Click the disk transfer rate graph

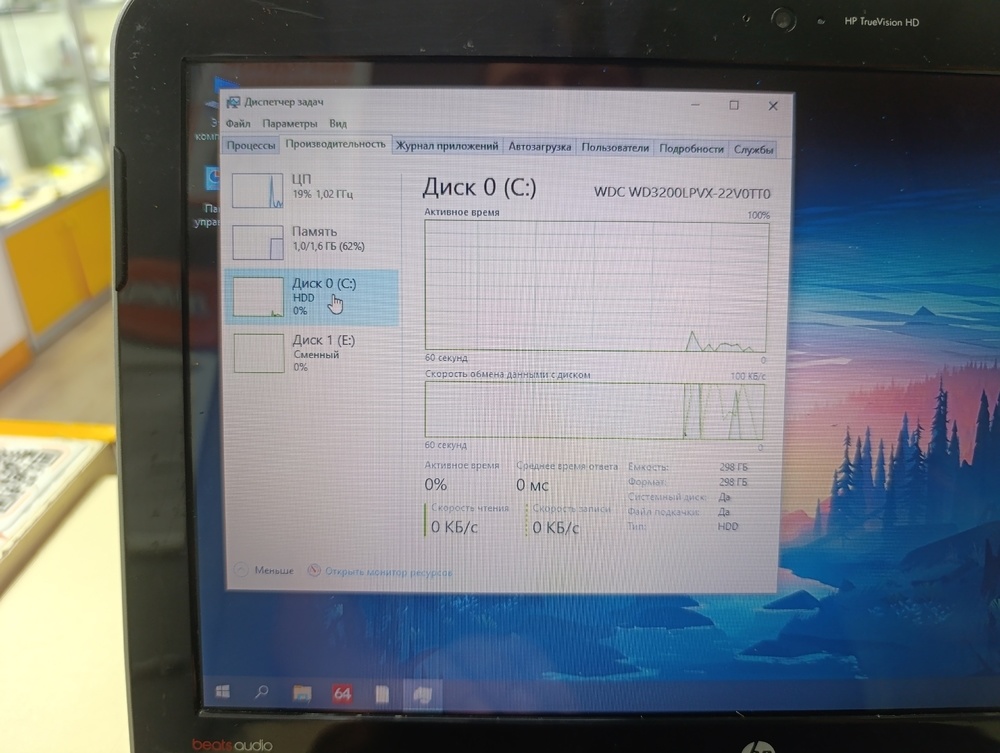pos(594,411)
